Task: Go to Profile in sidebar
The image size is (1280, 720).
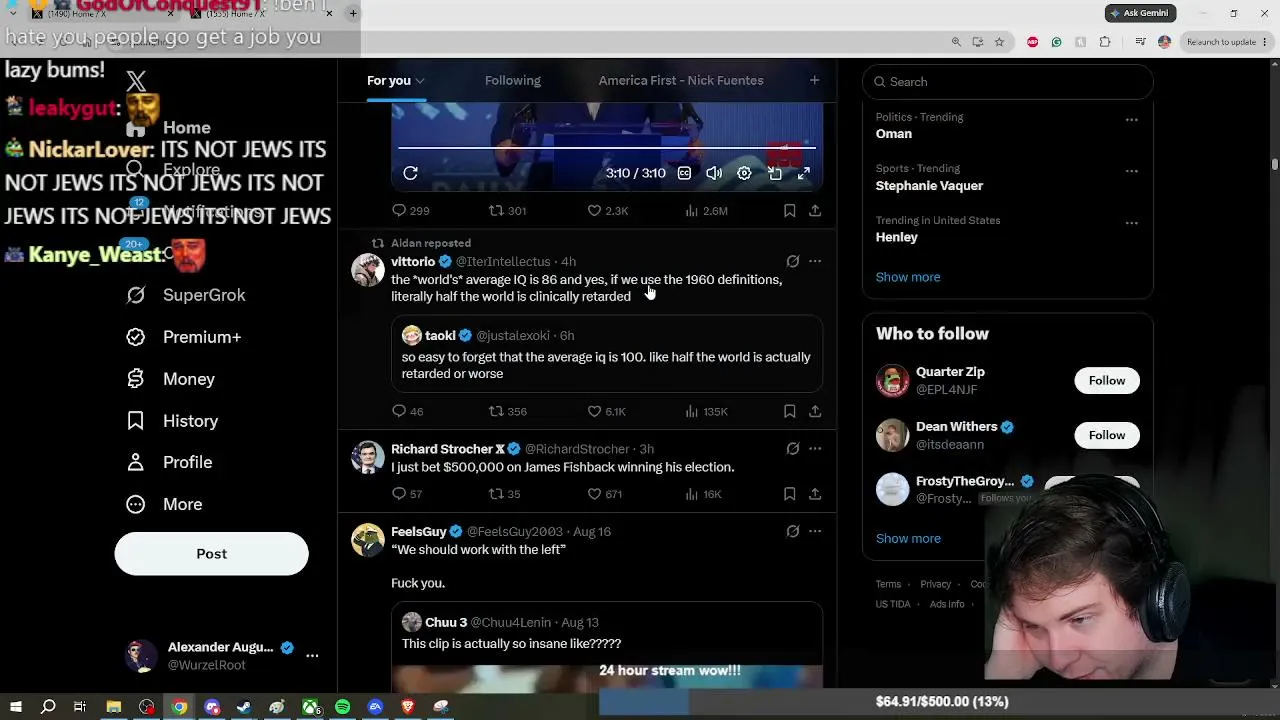Action: point(170,462)
